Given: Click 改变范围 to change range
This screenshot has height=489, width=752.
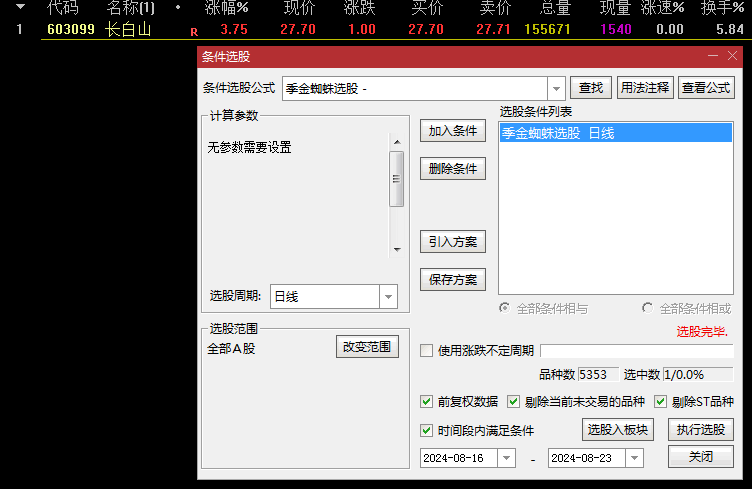Looking at the screenshot, I should click(367, 347).
